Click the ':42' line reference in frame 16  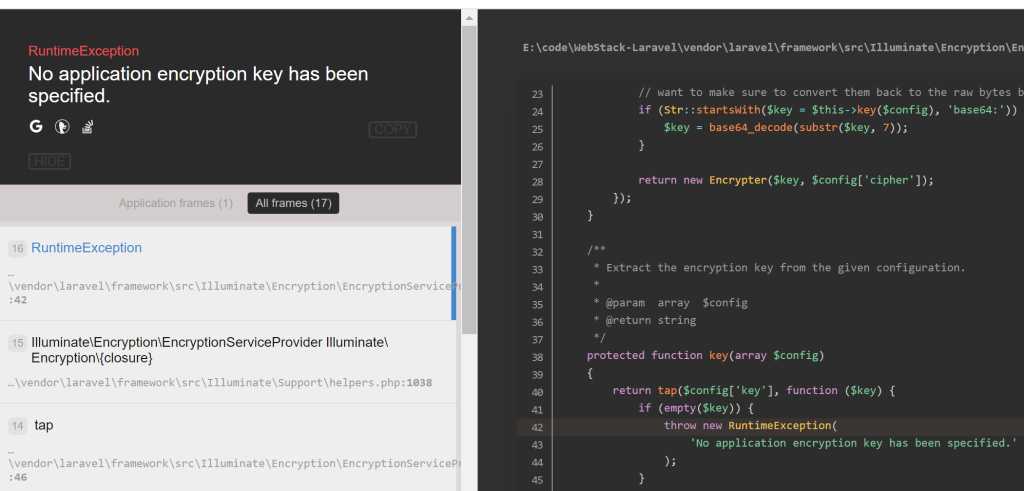point(18,300)
